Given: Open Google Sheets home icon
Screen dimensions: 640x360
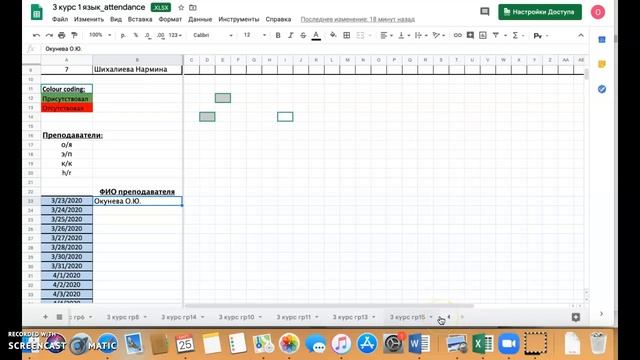Looking at the screenshot, I should [x=37, y=12].
